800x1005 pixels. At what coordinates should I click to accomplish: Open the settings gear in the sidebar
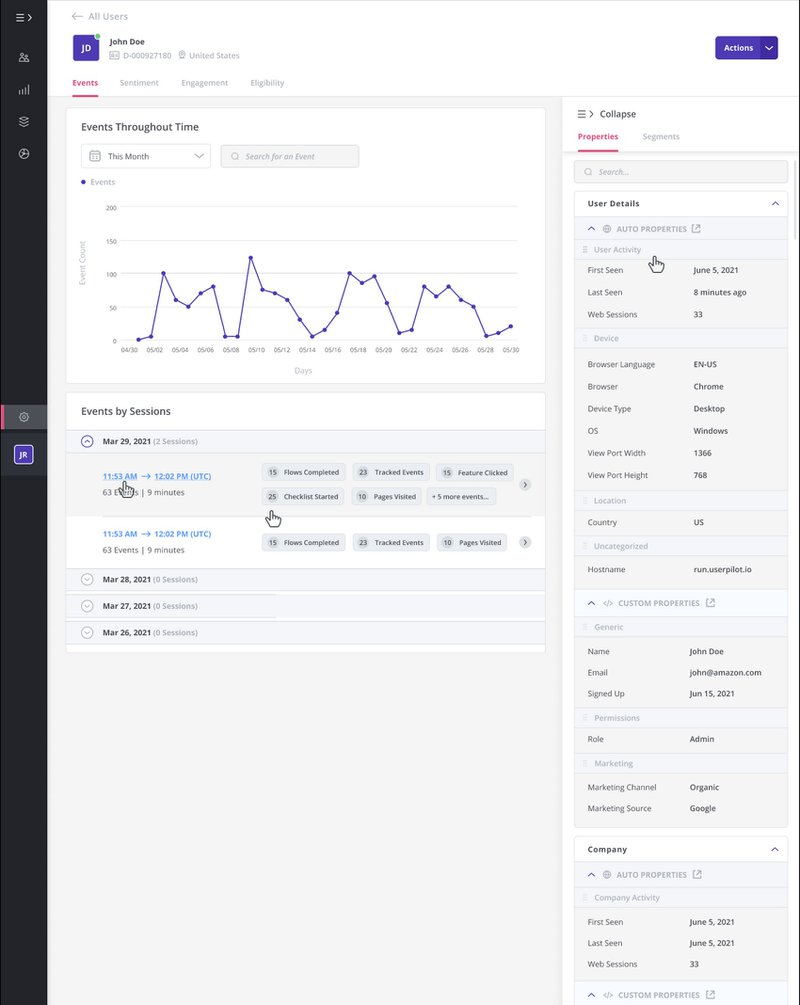point(22,417)
